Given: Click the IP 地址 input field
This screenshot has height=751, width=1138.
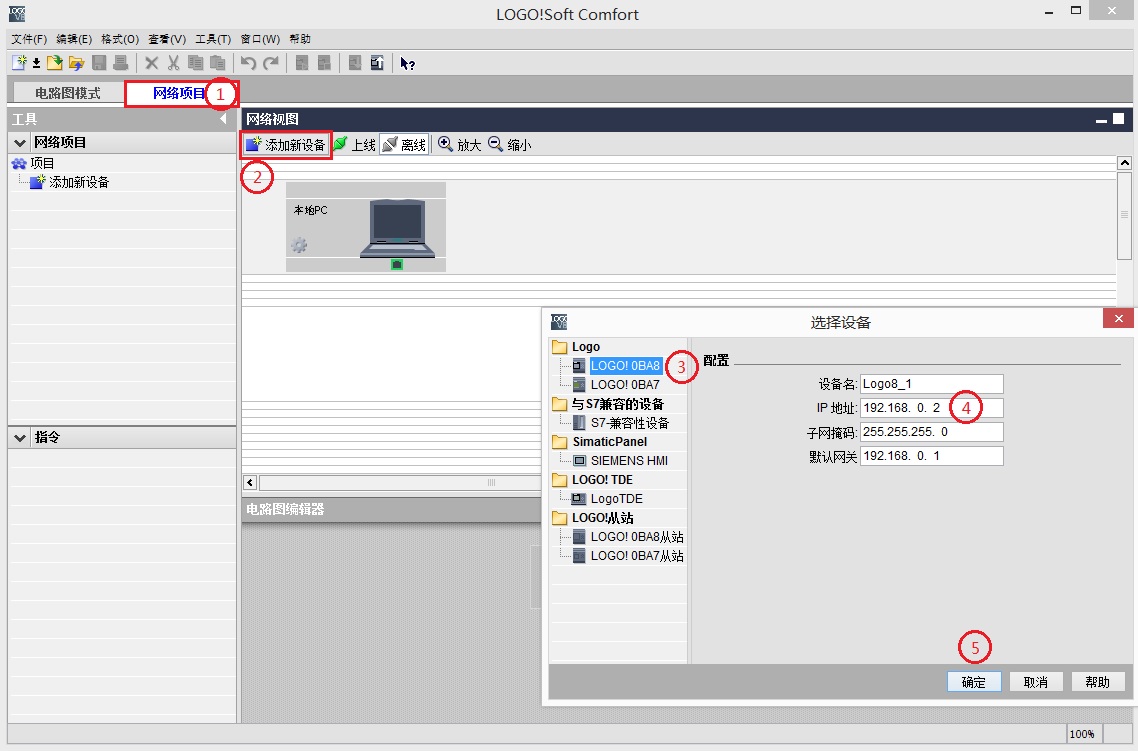Looking at the screenshot, I should [x=932, y=408].
